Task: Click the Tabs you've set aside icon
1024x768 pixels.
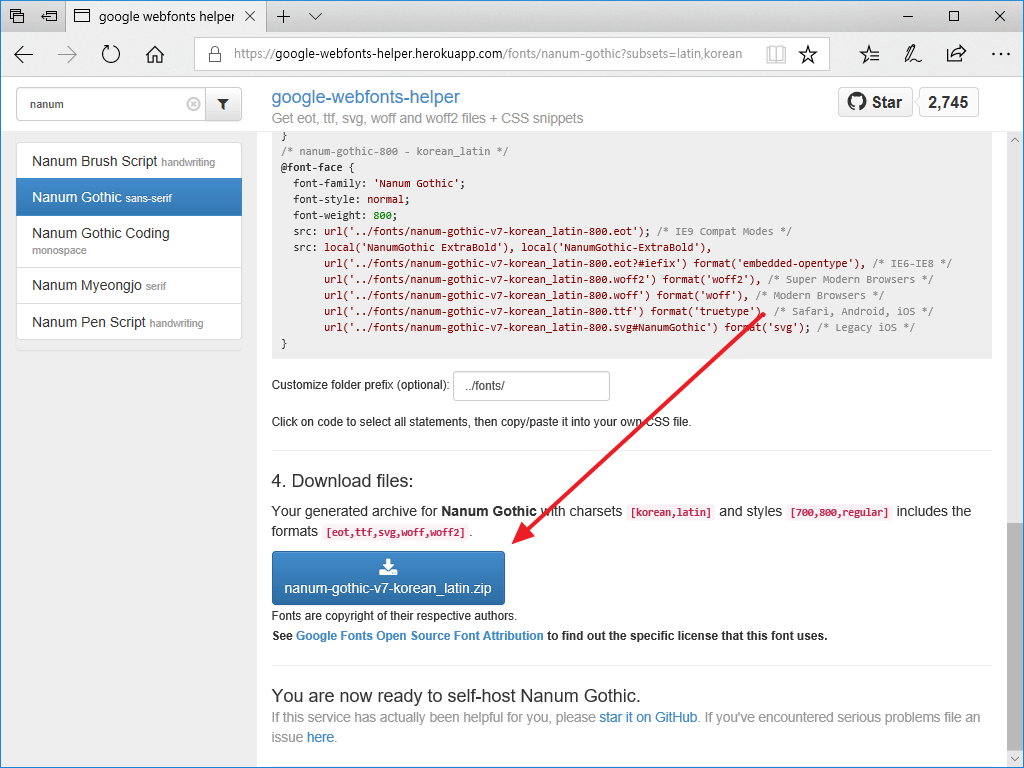Action: point(17,16)
